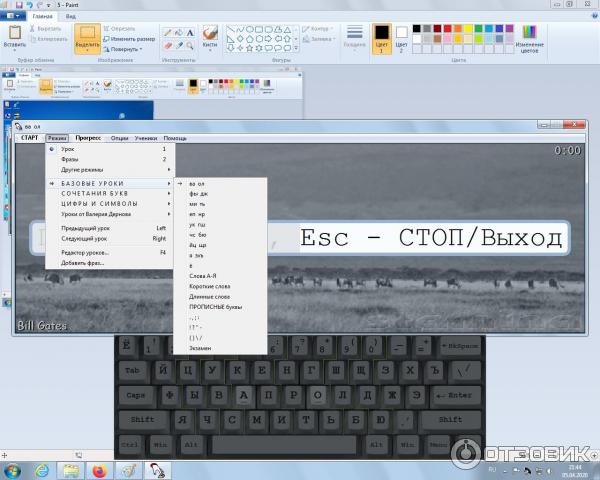
Task: Click Предыдущий урок menu command
Action: pyautogui.click(x=110, y=228)
